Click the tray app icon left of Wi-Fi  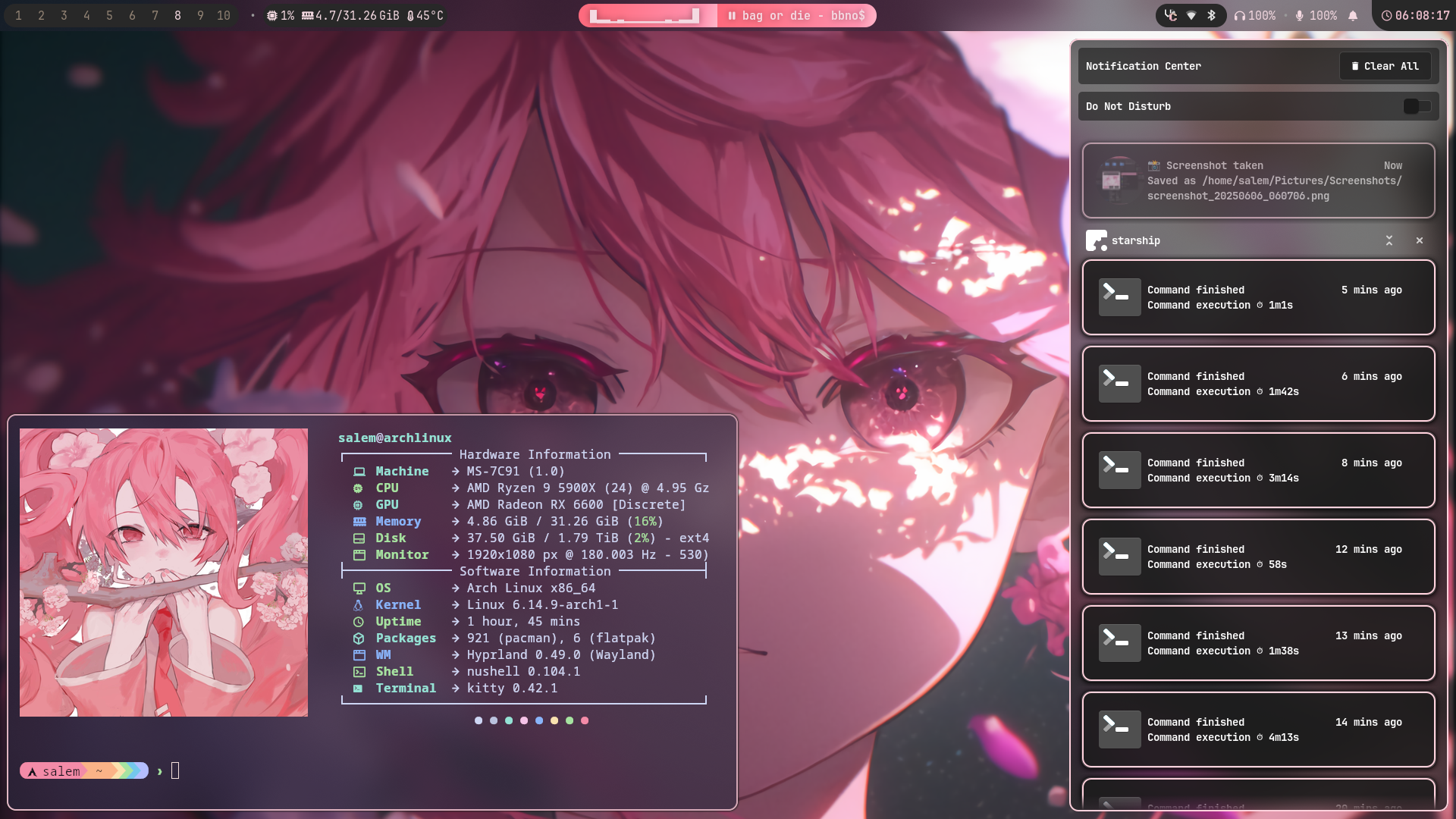point(1171,15)
